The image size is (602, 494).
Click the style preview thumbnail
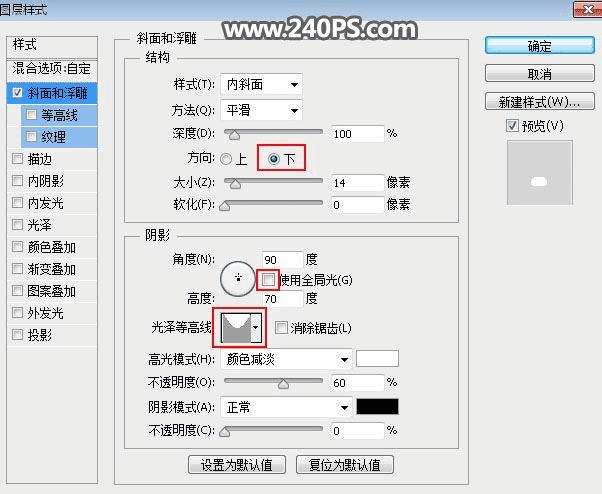tap(539, 172)
